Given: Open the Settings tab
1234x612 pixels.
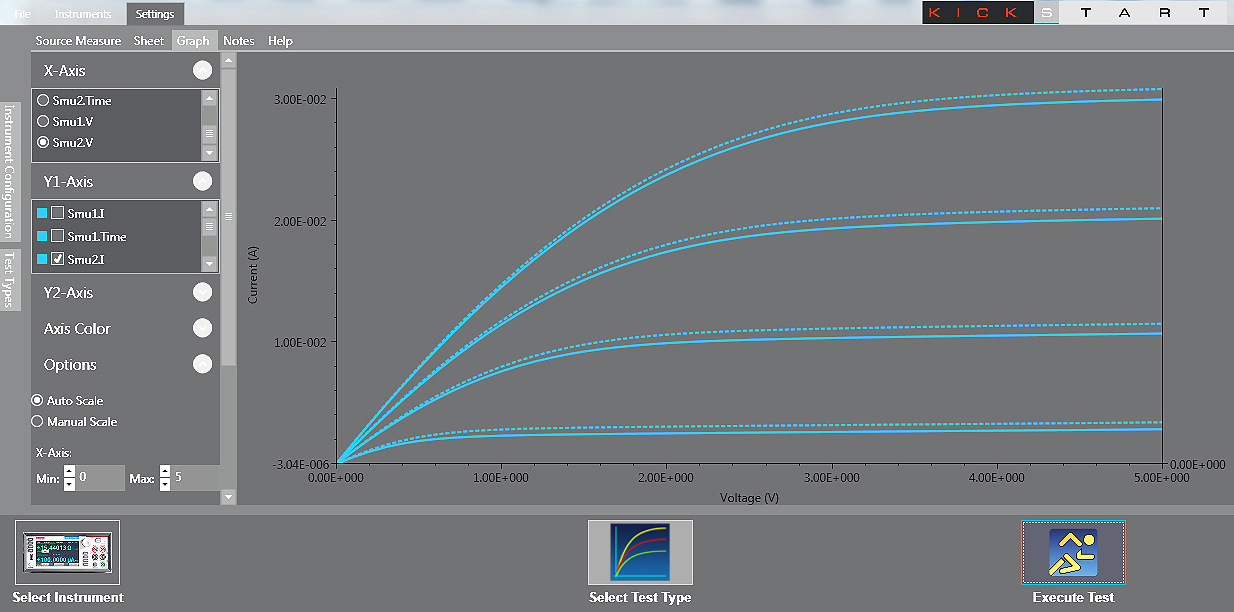Looking at the screenshot, I should (x=155, y=14).
